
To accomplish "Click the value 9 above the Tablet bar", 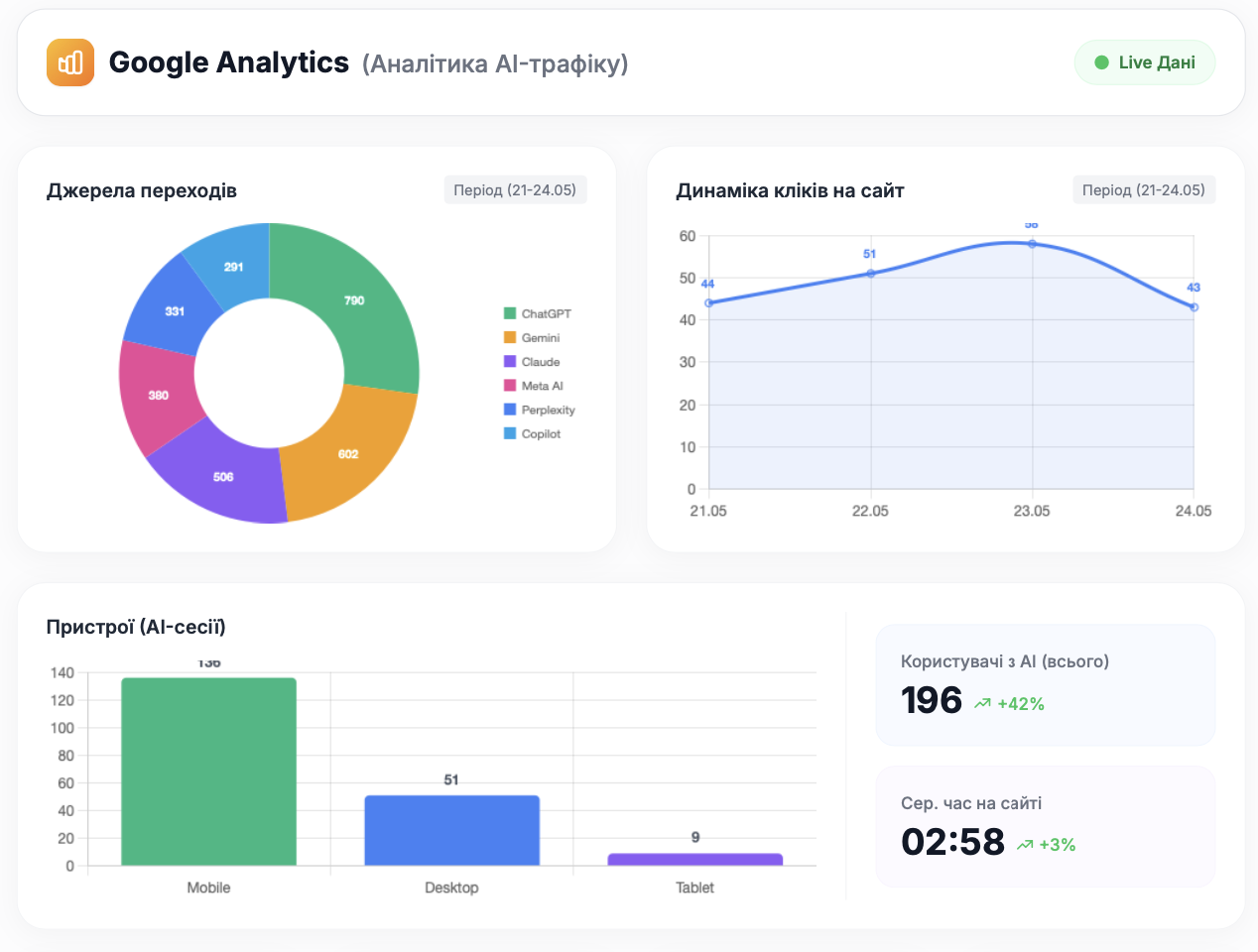I will tap(695, 838).
